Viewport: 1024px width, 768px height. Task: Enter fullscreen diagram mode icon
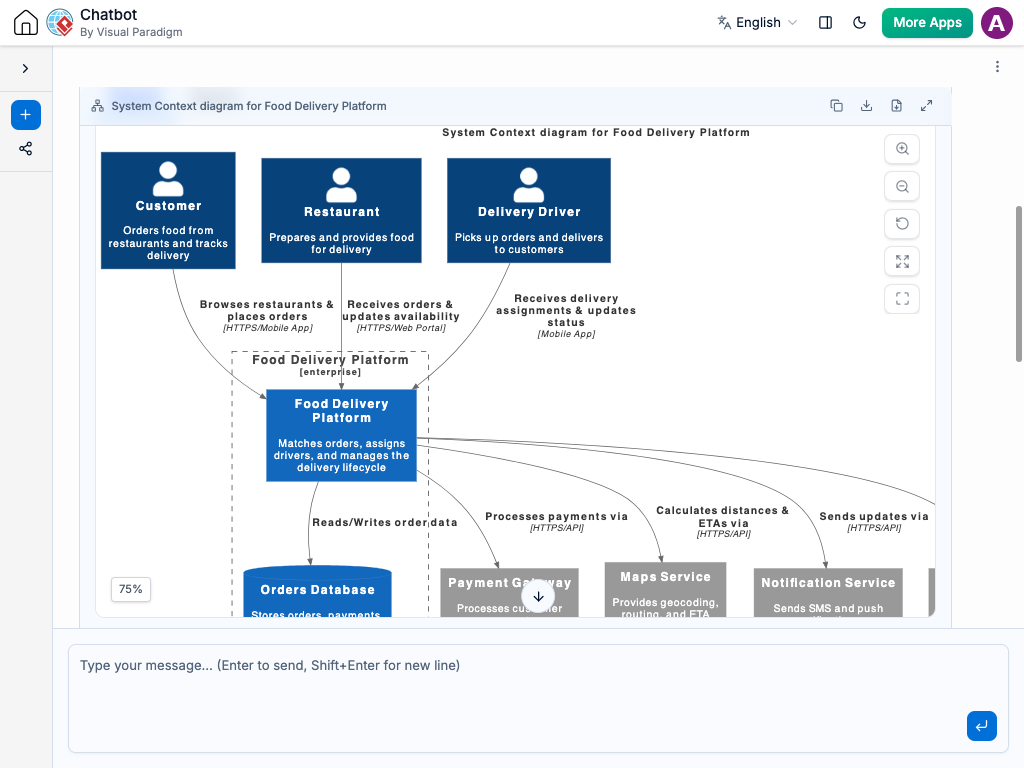[902, 299]
